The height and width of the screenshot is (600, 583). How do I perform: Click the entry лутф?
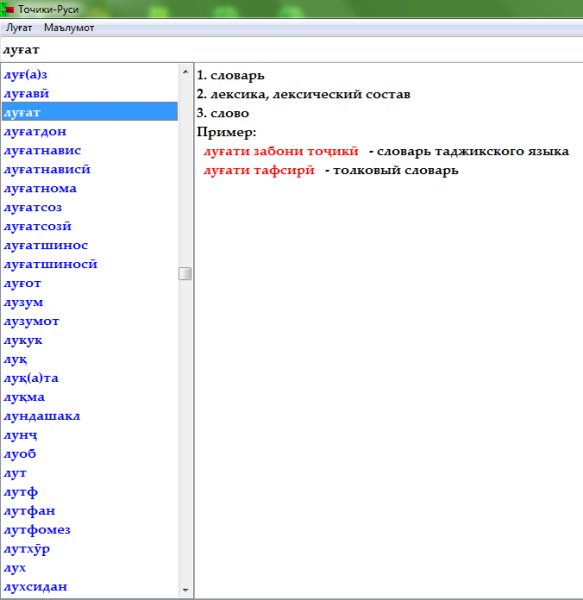pos(21,492)
